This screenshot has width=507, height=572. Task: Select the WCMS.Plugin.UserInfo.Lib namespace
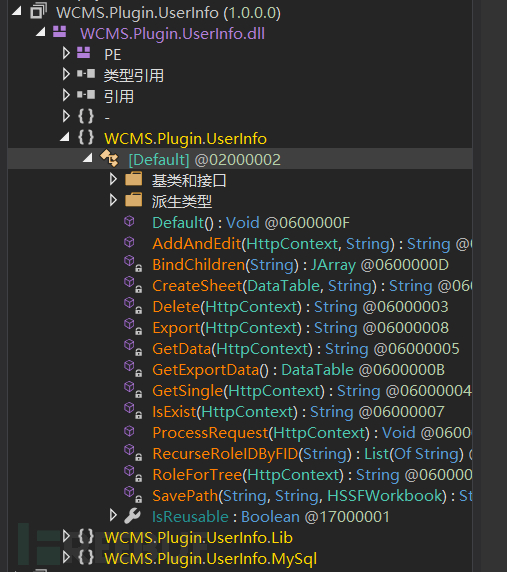point(198,538)
